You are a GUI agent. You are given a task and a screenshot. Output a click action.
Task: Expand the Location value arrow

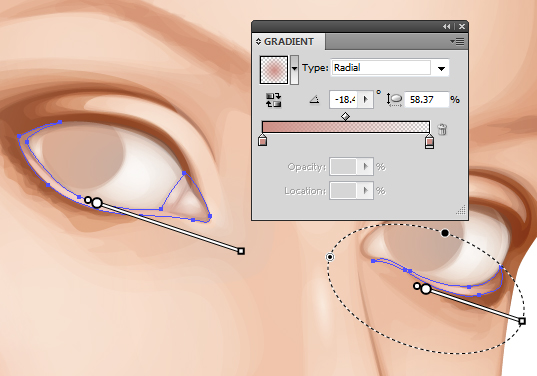(x=365, y=190)
